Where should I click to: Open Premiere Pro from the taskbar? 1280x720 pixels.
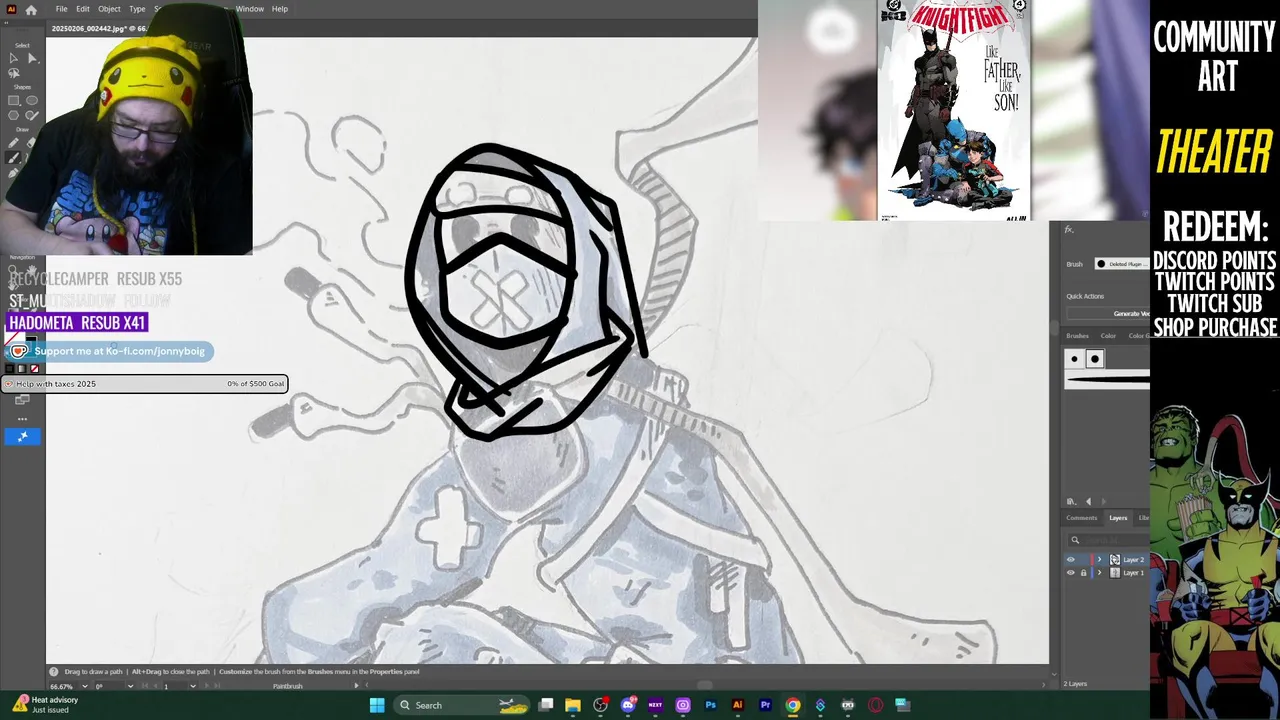pos(765,705)
